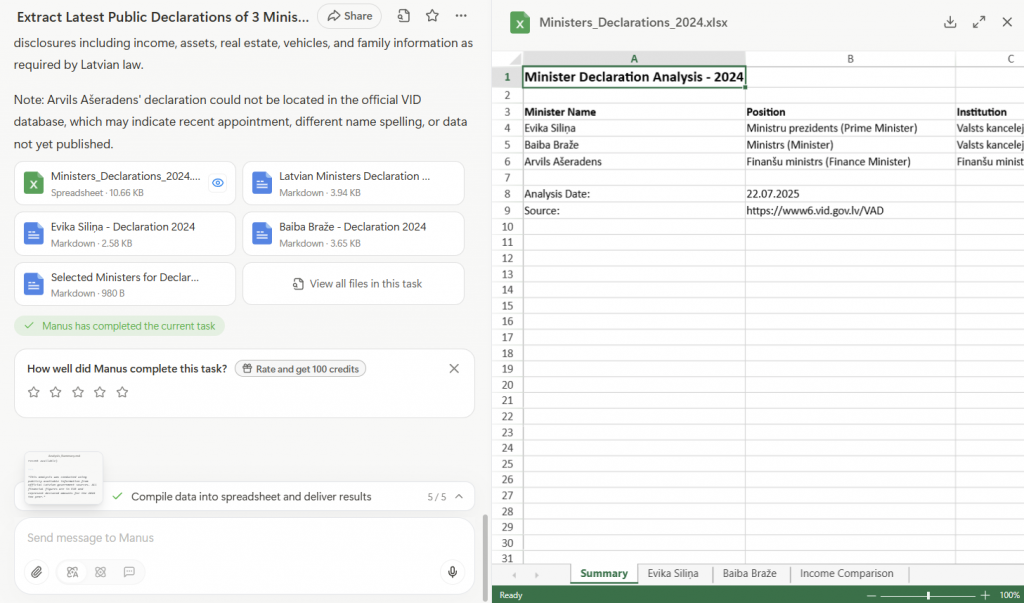Open the three-dot more options menu

coord(461,16)
